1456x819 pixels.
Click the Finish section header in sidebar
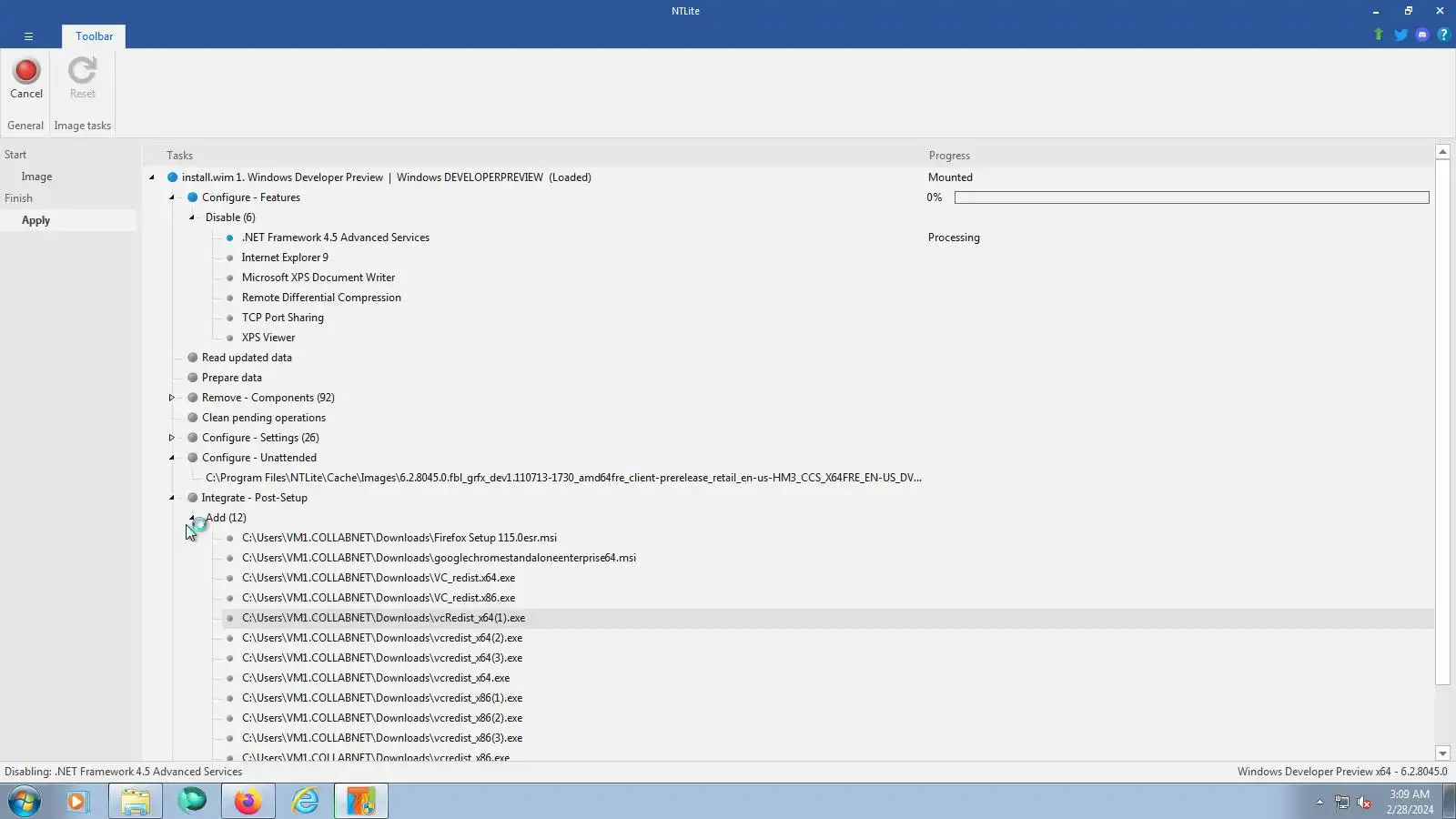(18, 198)
